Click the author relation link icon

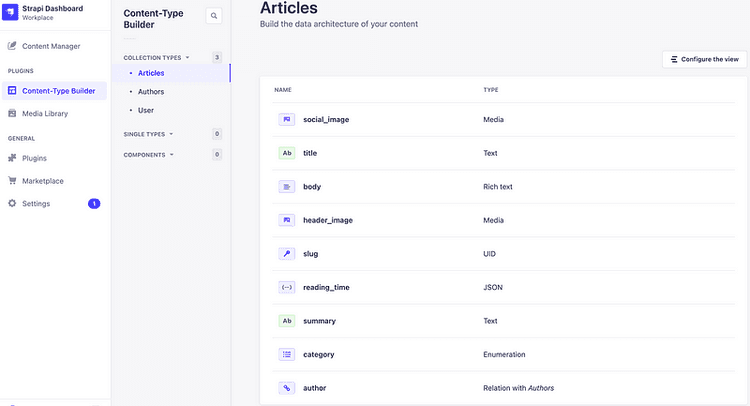click(x=286, y=387)
